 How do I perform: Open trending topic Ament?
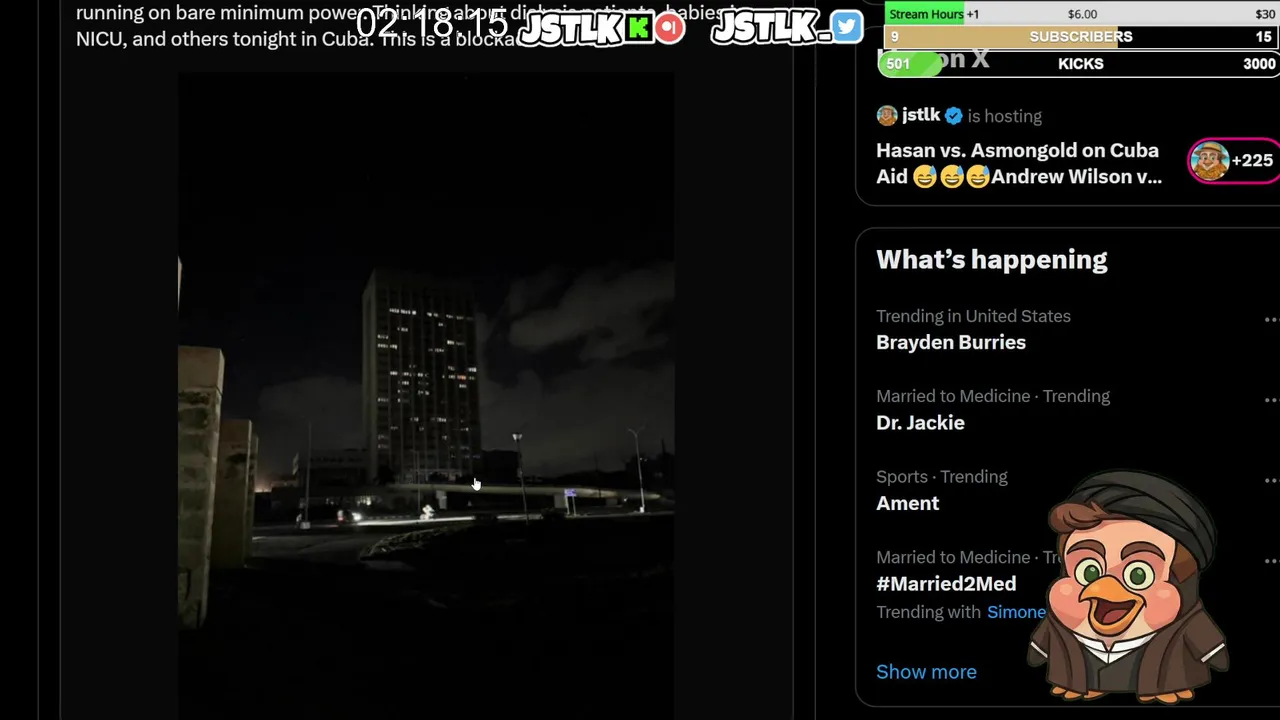pos(907,503)
